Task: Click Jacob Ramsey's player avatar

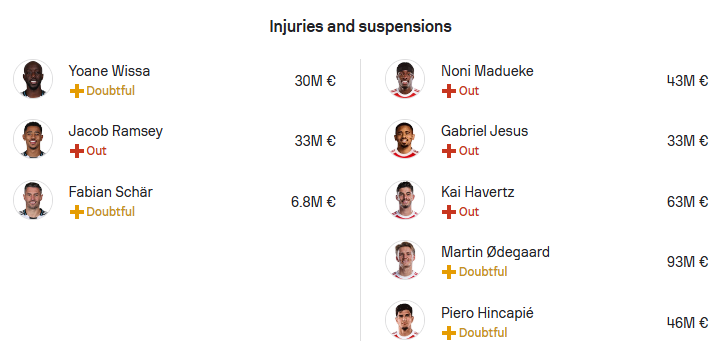Action: [33, 139]
